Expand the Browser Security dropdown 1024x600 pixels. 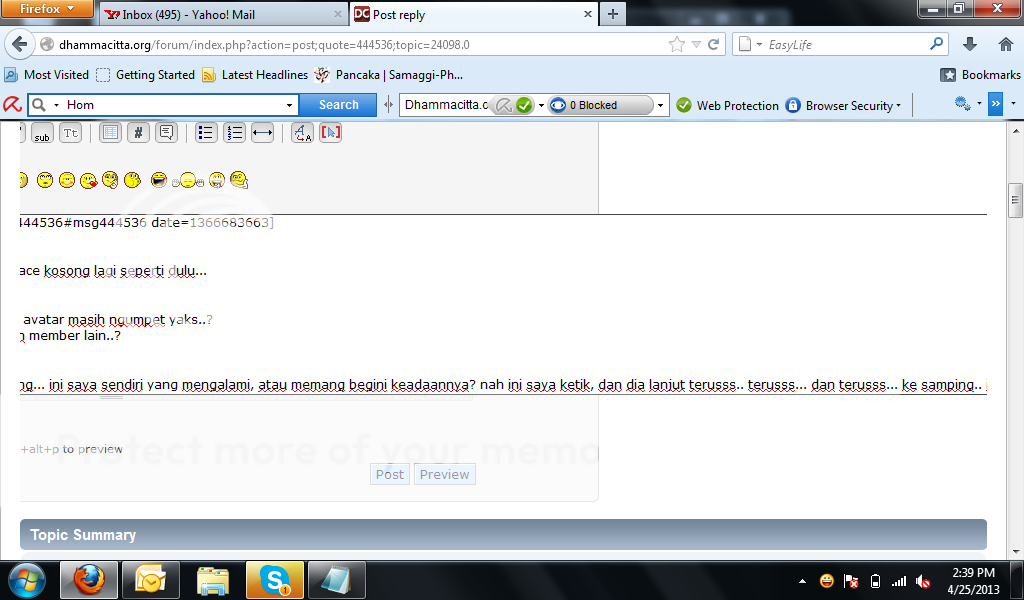852,105
